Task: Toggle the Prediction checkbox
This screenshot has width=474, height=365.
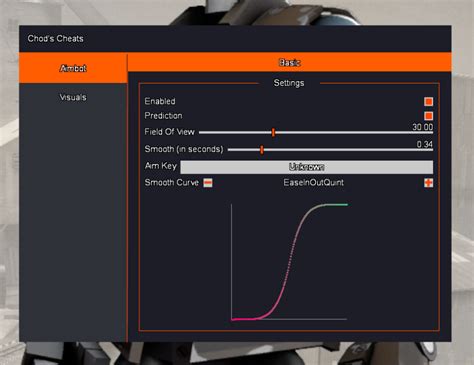Action: tap(429, 116)
